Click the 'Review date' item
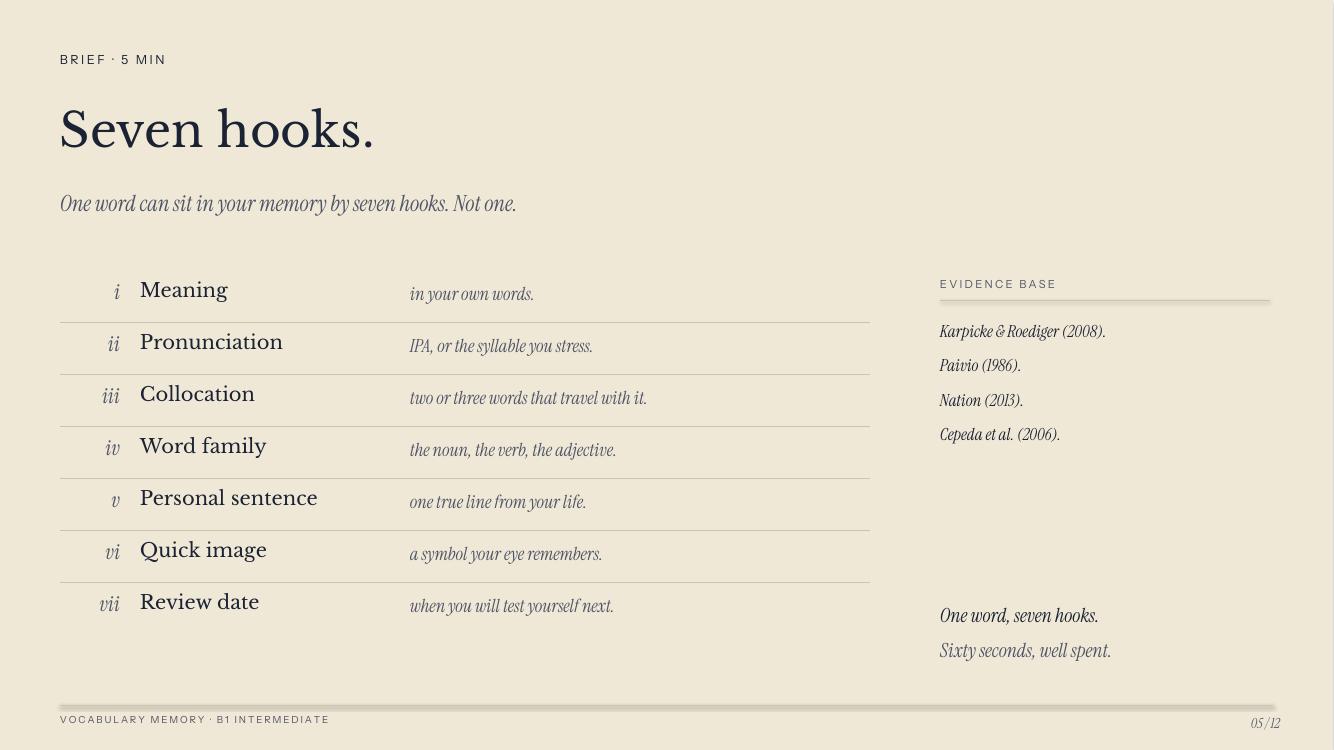 pyautogui.click(x=465, y=608)
